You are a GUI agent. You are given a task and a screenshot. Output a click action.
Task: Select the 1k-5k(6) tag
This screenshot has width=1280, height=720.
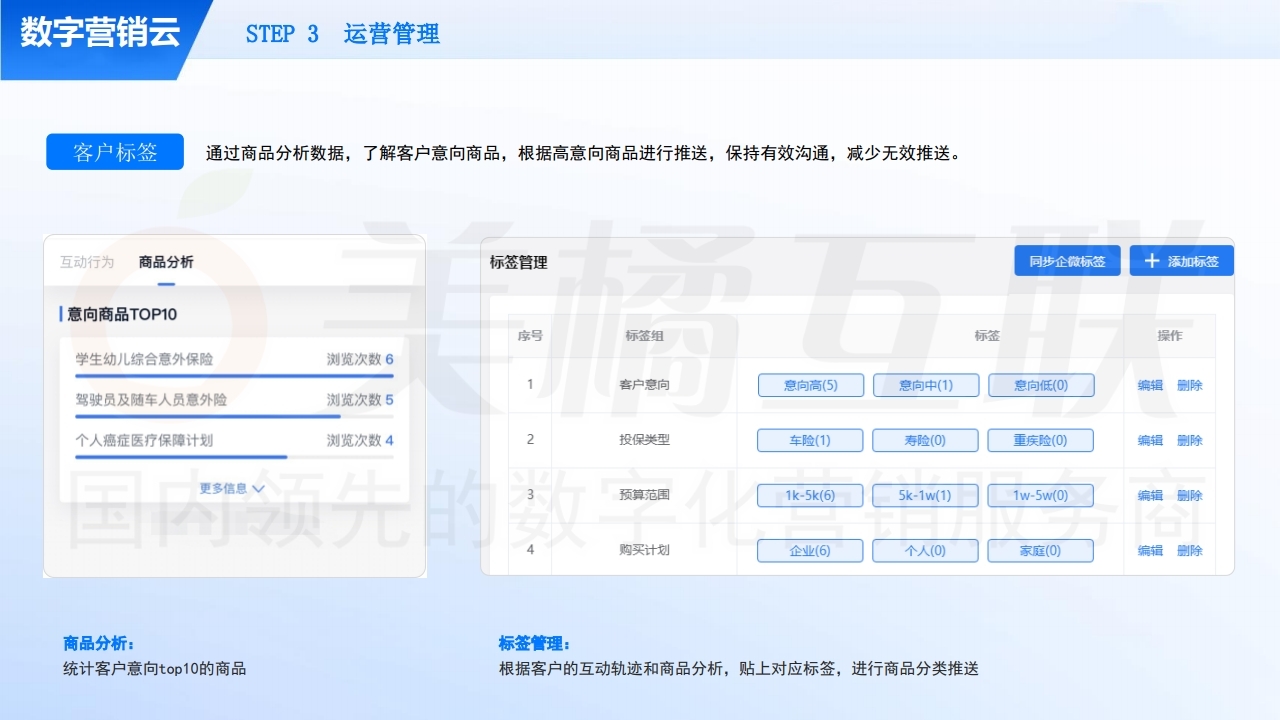(x=810, y=495)
